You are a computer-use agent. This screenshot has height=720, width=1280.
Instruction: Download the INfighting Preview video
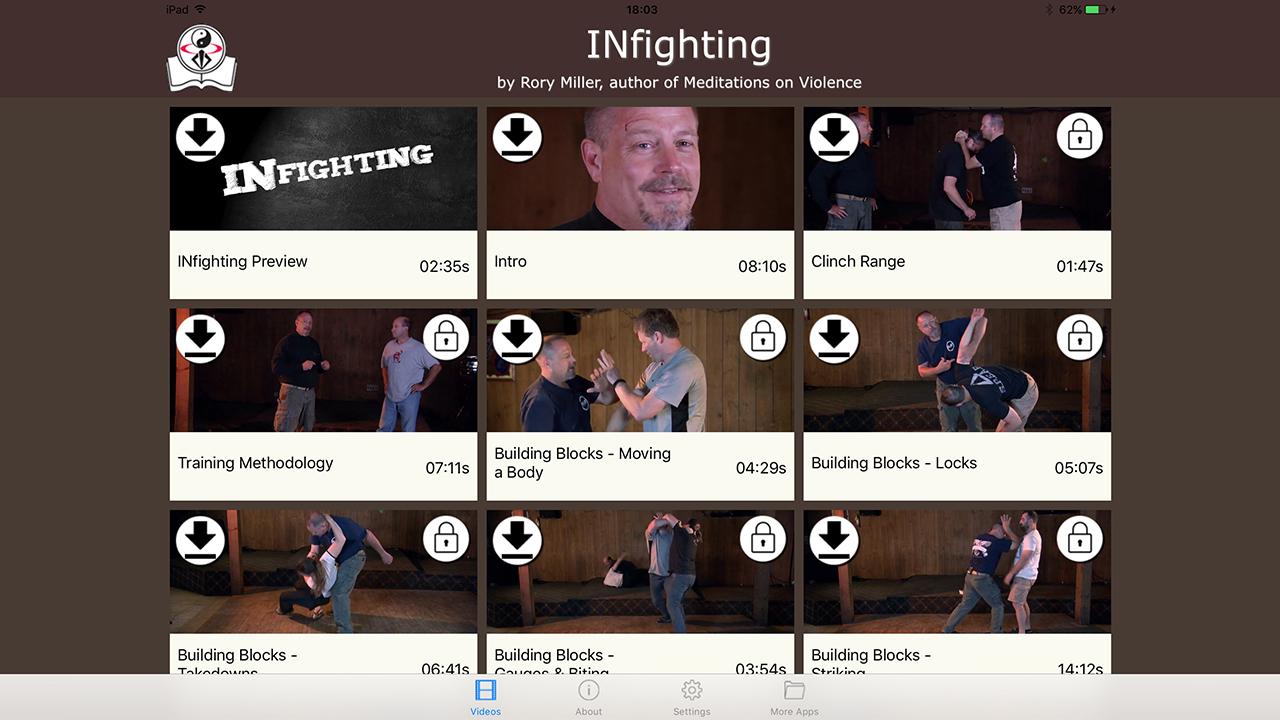click(x=200, y=137)
